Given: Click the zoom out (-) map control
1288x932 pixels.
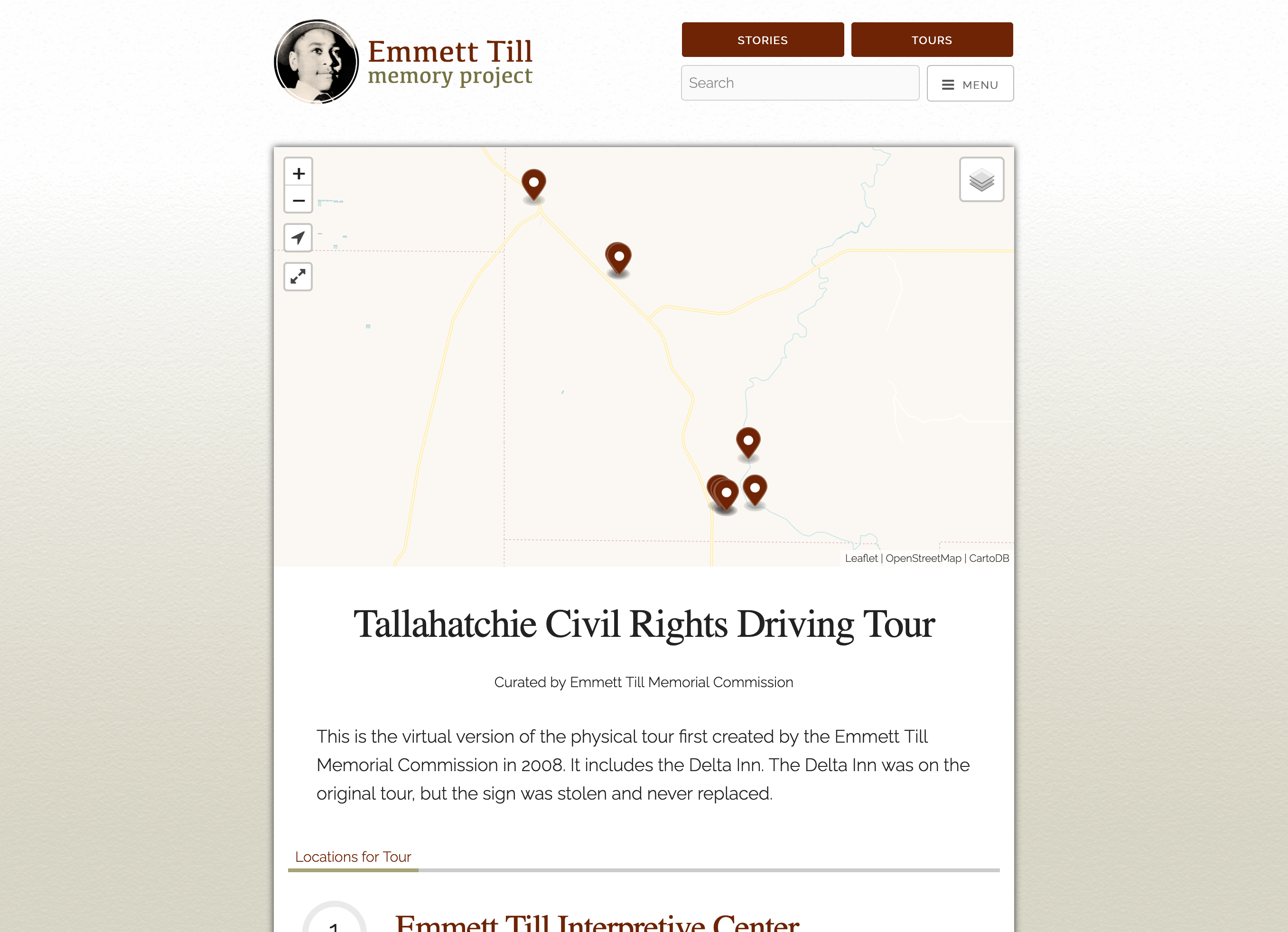Looking at the screenshot, I should 298,201.
